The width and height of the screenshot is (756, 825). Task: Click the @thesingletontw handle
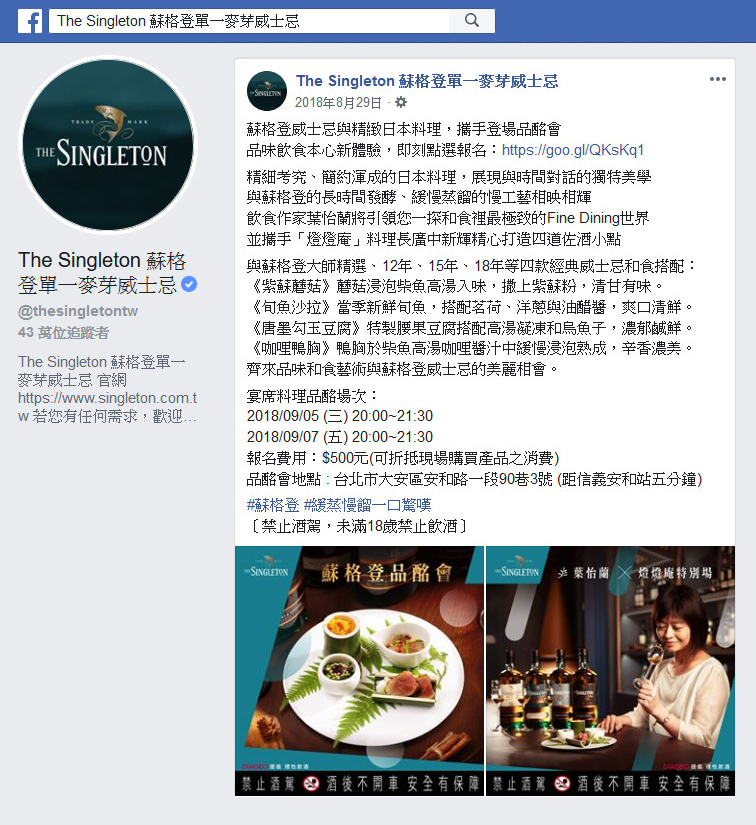(x=78, y=311)
